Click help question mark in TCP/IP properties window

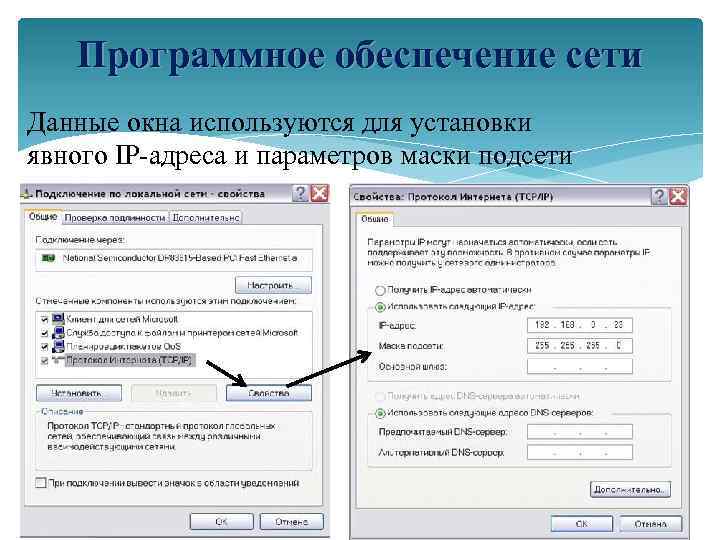click(659, 197)
